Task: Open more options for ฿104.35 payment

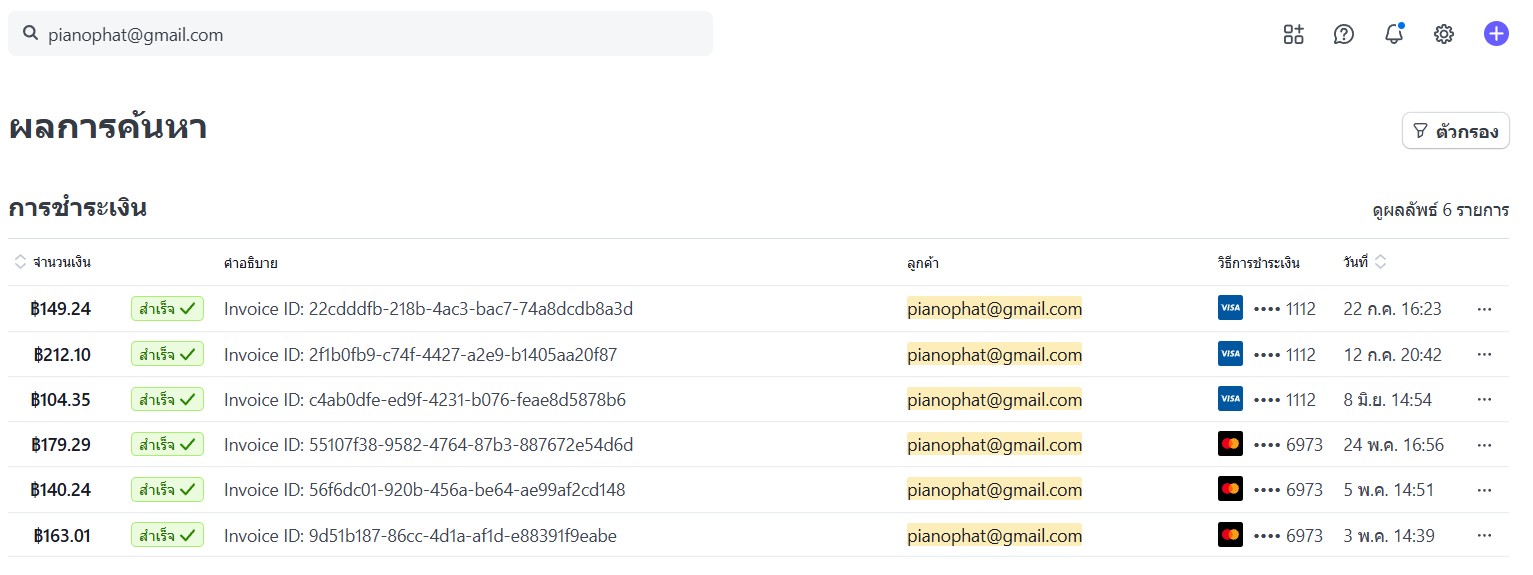Action: pyautogui.click(x=1484, y=400)
